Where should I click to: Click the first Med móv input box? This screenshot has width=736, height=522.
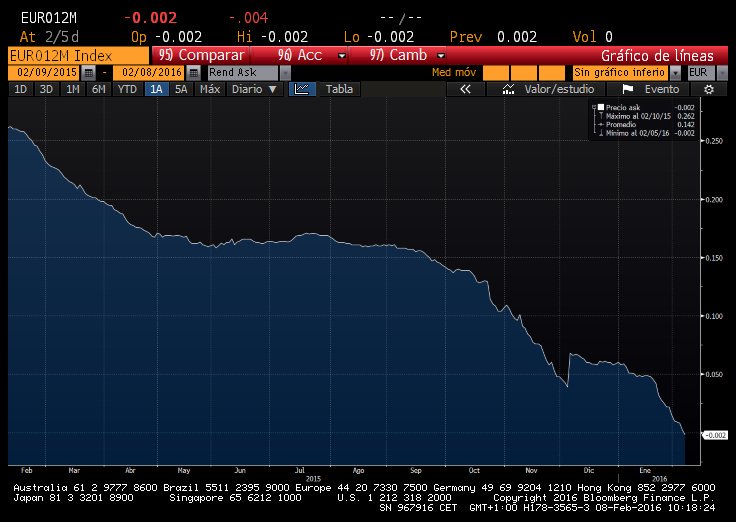coord(496,73)
